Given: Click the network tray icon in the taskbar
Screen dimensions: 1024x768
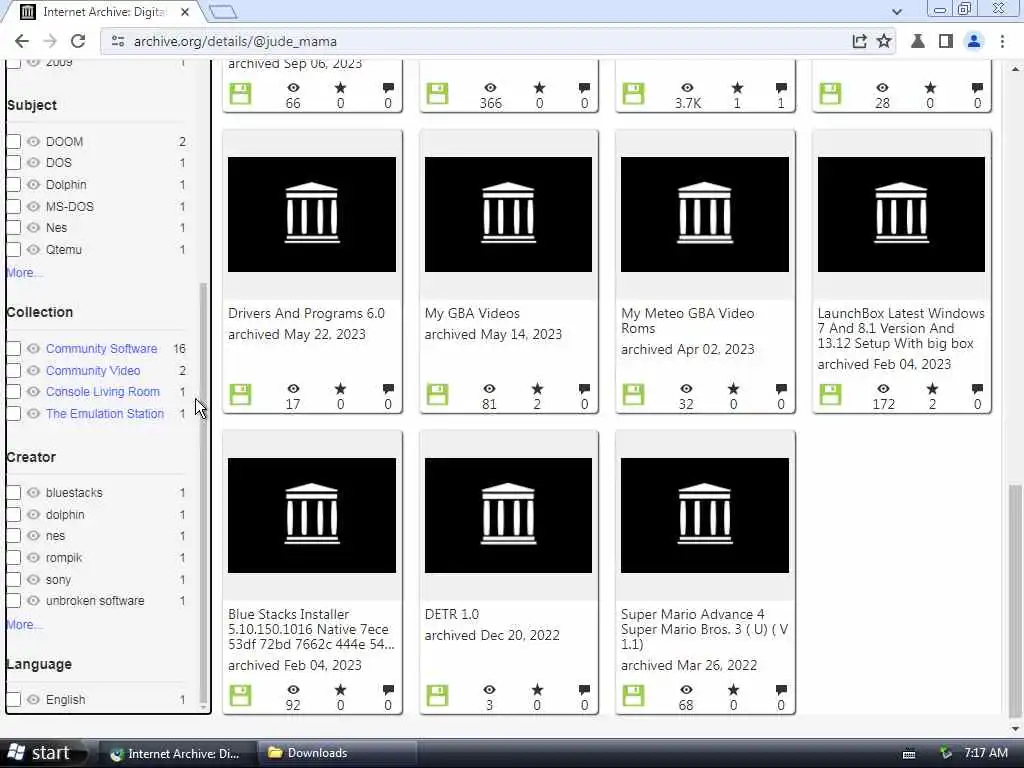Looking at the screenshot, I should pyautogui.click(x=944, y=753).
